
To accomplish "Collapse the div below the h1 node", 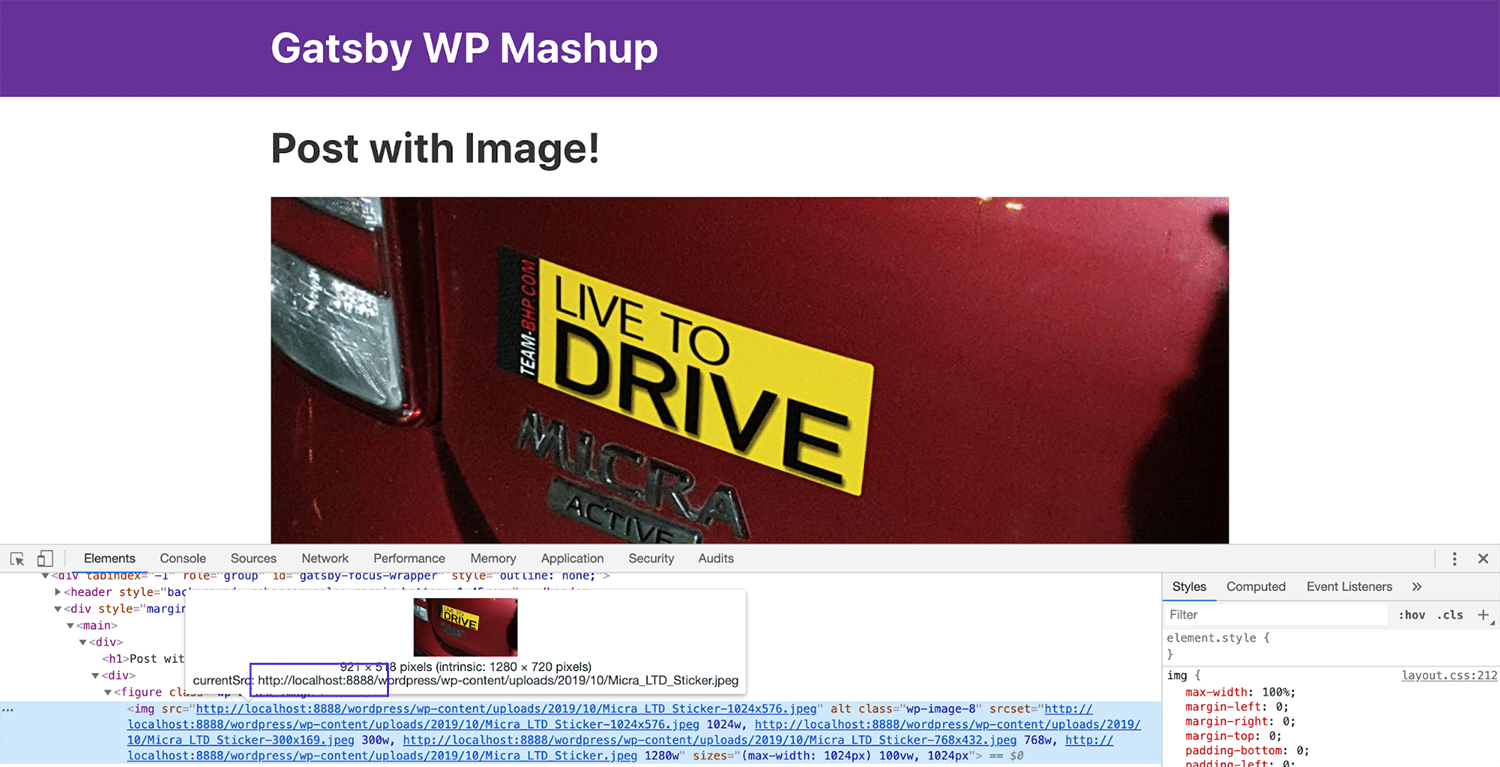I will pos(96,676).
